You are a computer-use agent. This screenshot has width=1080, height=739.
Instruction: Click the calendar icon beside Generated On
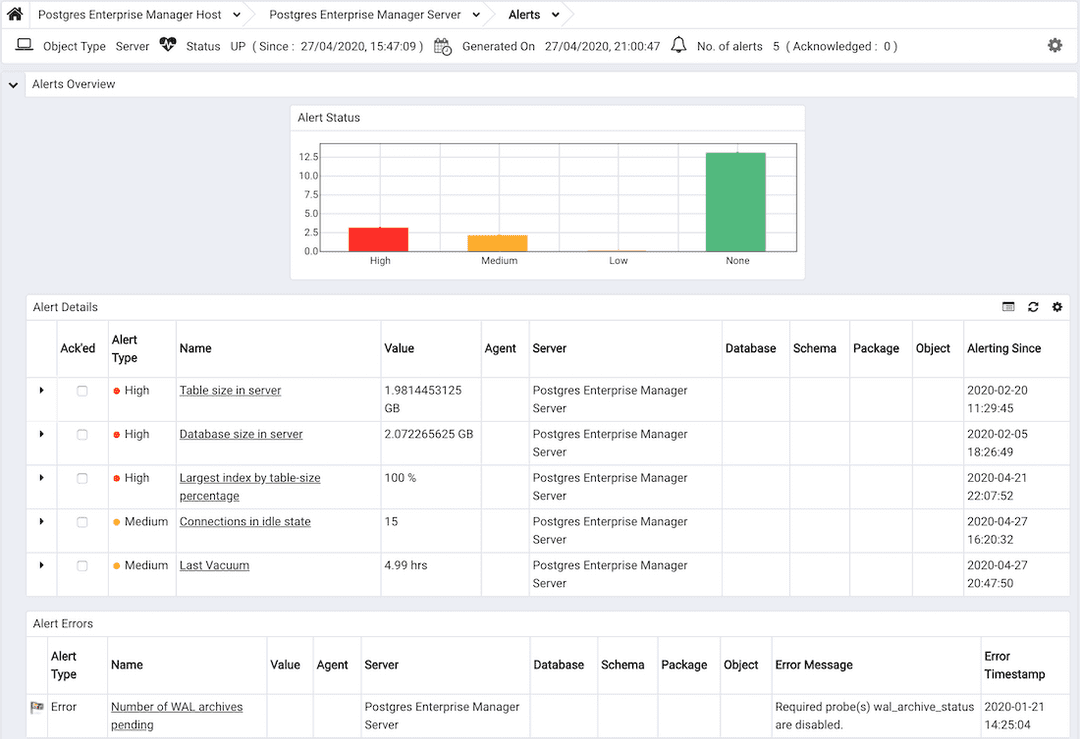(442, 46)
